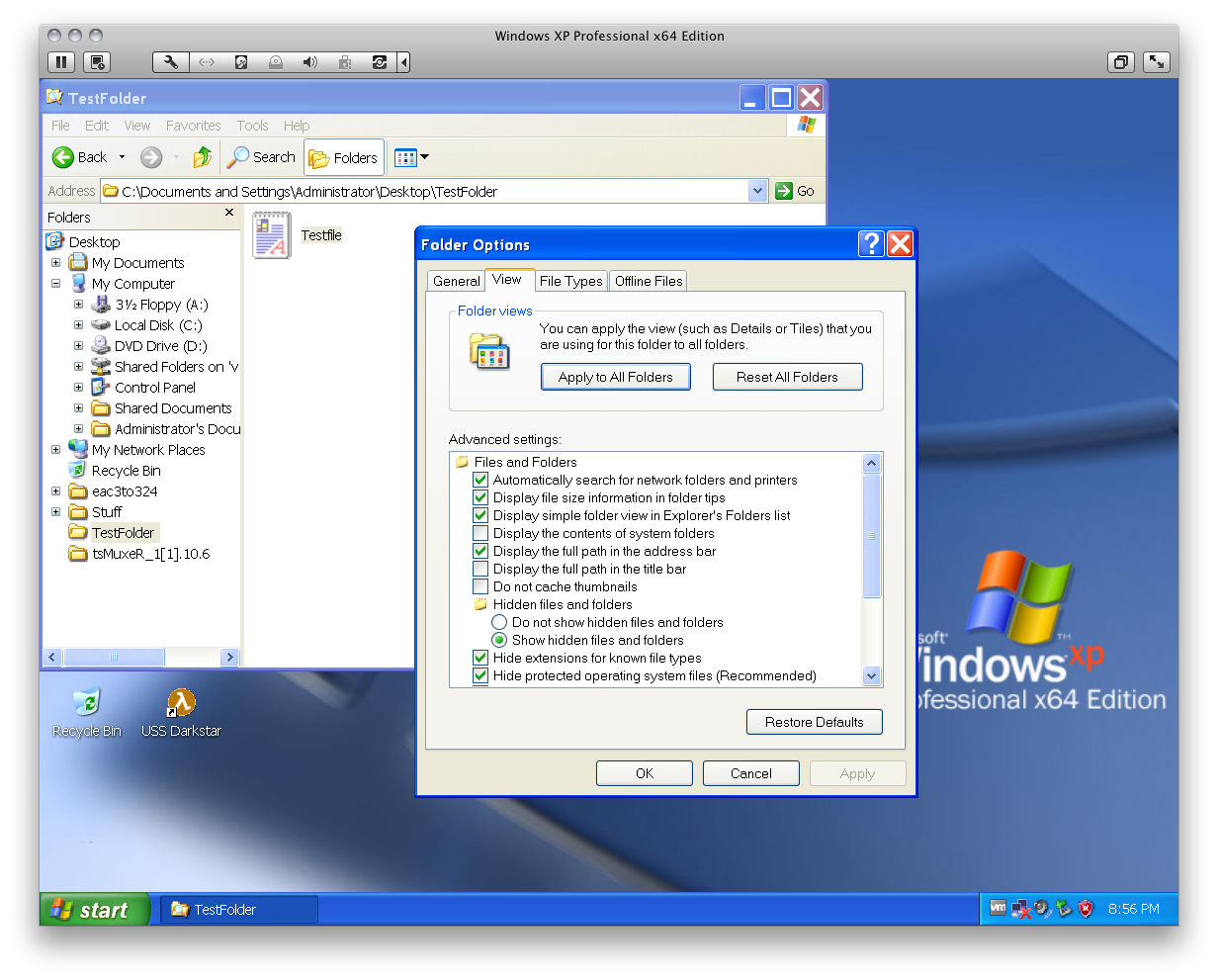
Task: Open the File menu in TestFolder window
Action: pyautogui.click(x=60, y=126)
